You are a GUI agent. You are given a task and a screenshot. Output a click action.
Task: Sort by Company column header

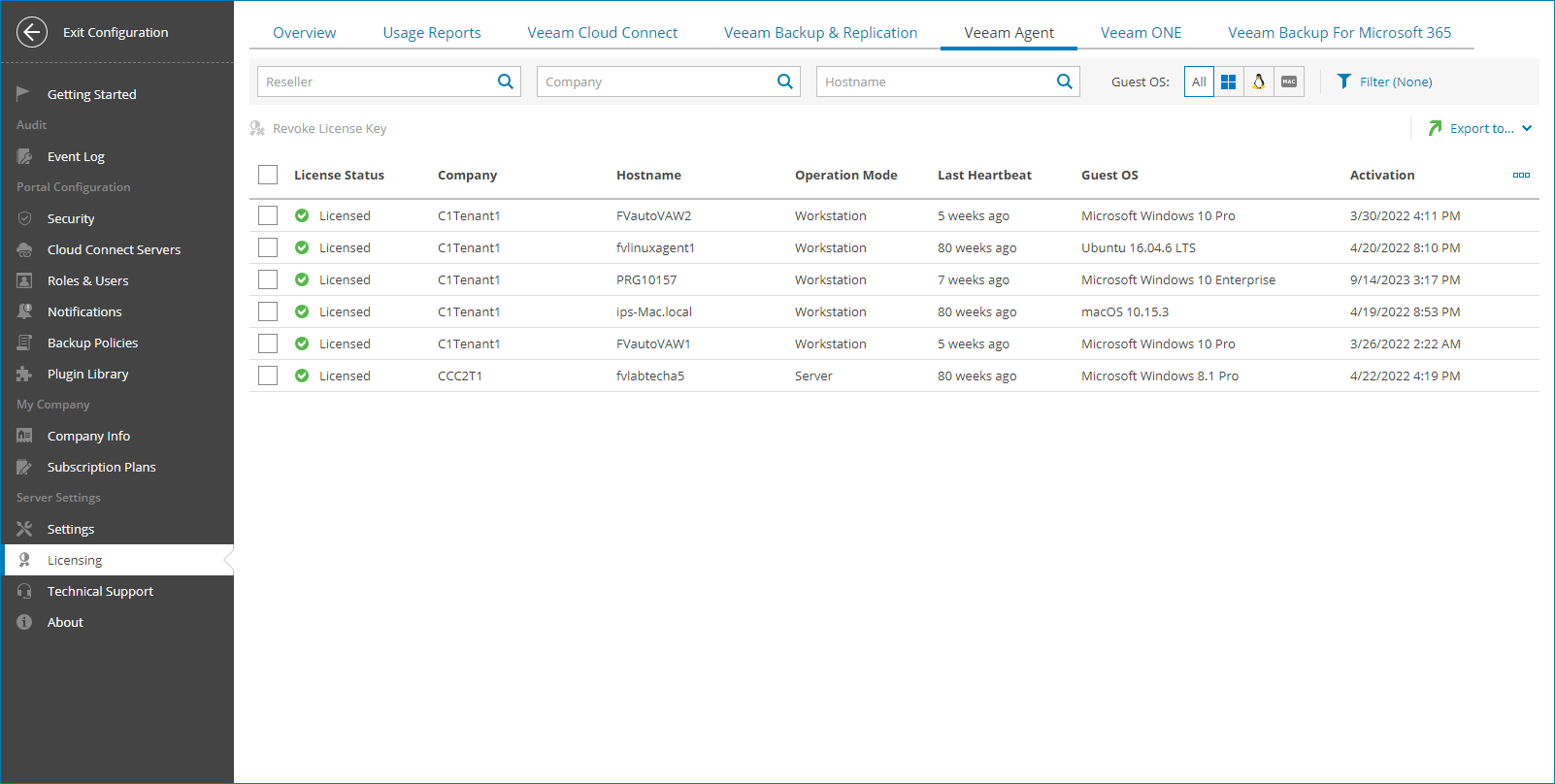click(467, 175)
